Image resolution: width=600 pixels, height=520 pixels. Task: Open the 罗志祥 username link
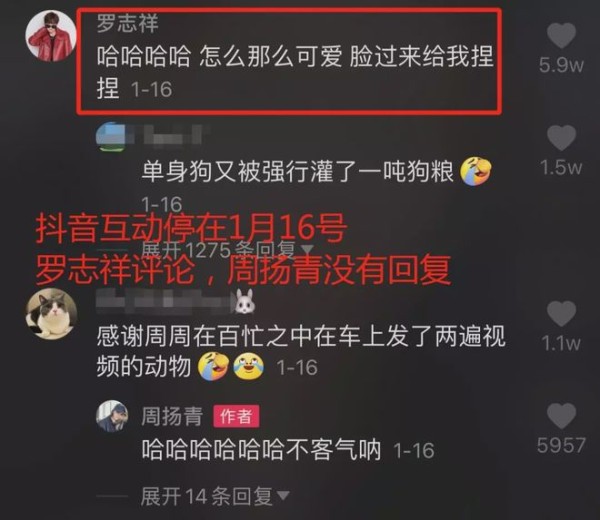point(127,23)
